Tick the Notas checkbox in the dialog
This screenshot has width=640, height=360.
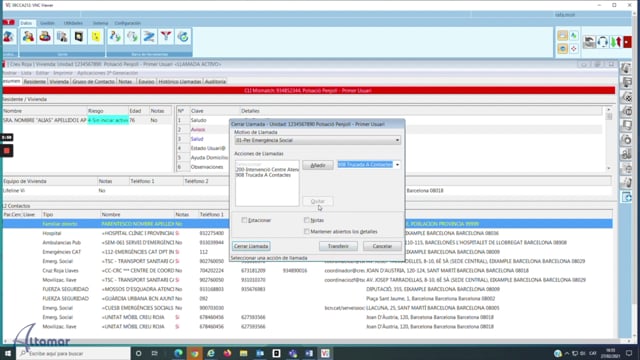[x=307, y=220]
